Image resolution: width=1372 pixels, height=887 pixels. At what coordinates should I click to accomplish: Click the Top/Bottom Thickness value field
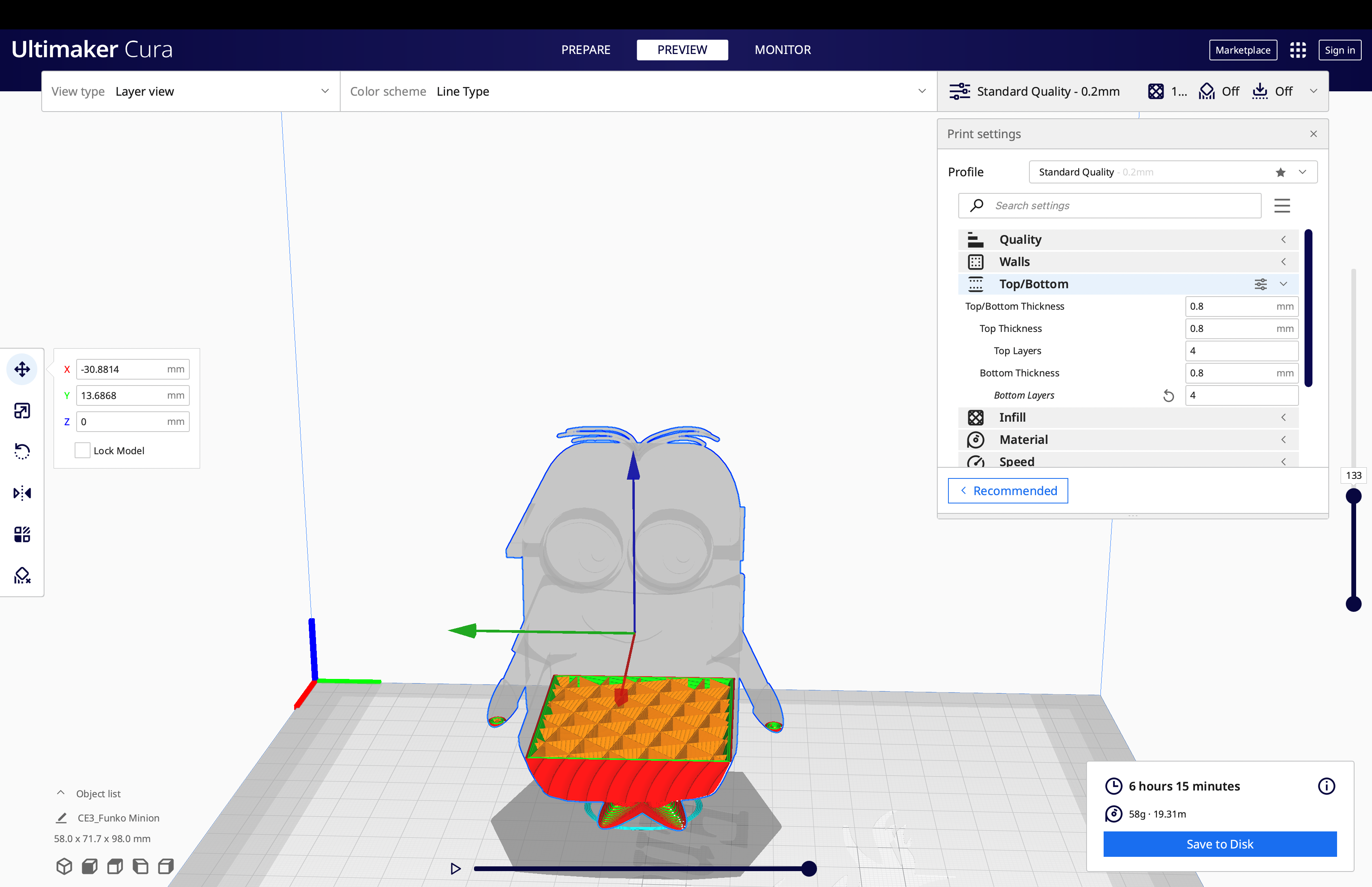click(1241, 307)
